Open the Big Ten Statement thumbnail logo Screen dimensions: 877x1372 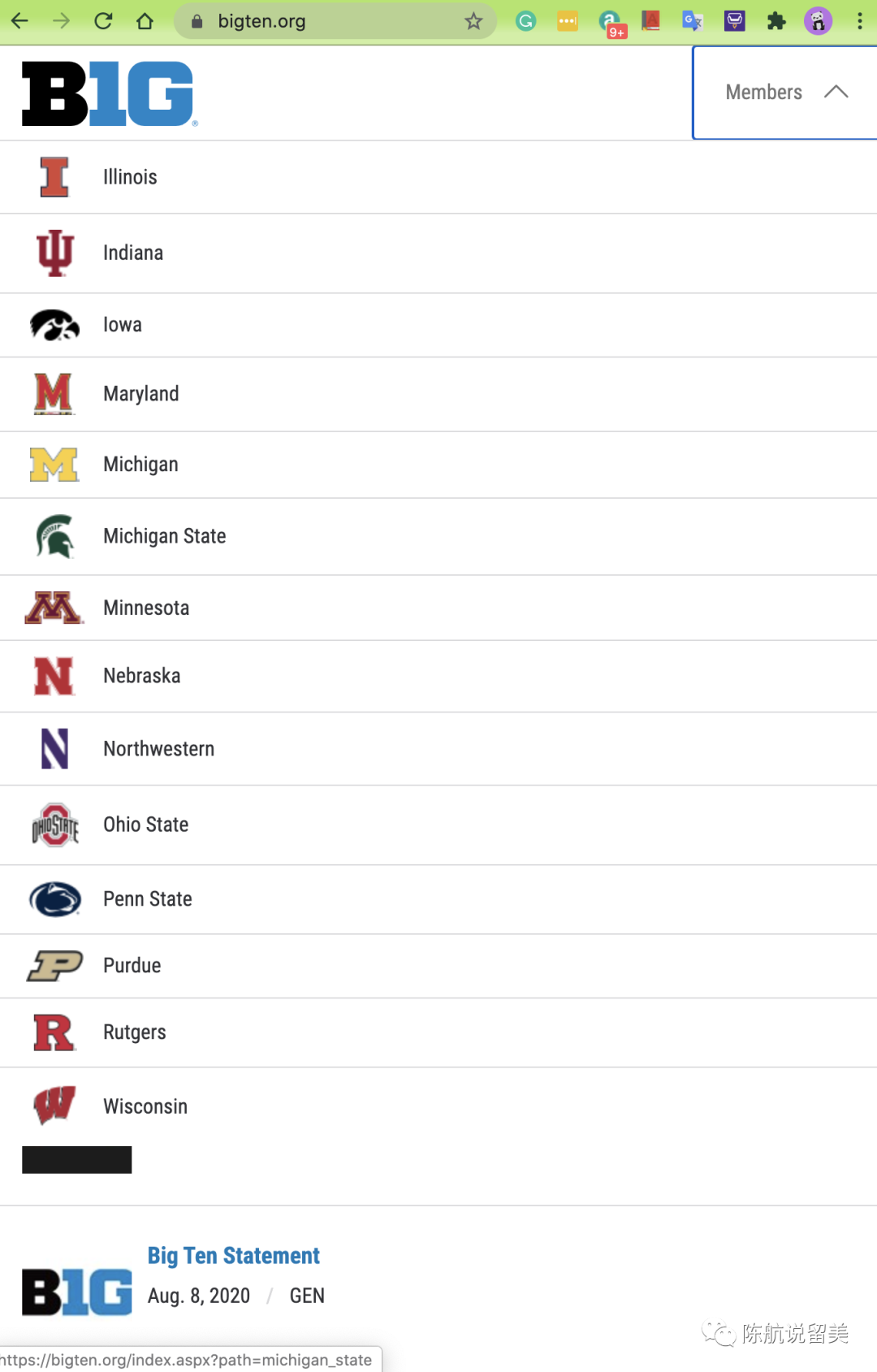(x=77, y=1292)
